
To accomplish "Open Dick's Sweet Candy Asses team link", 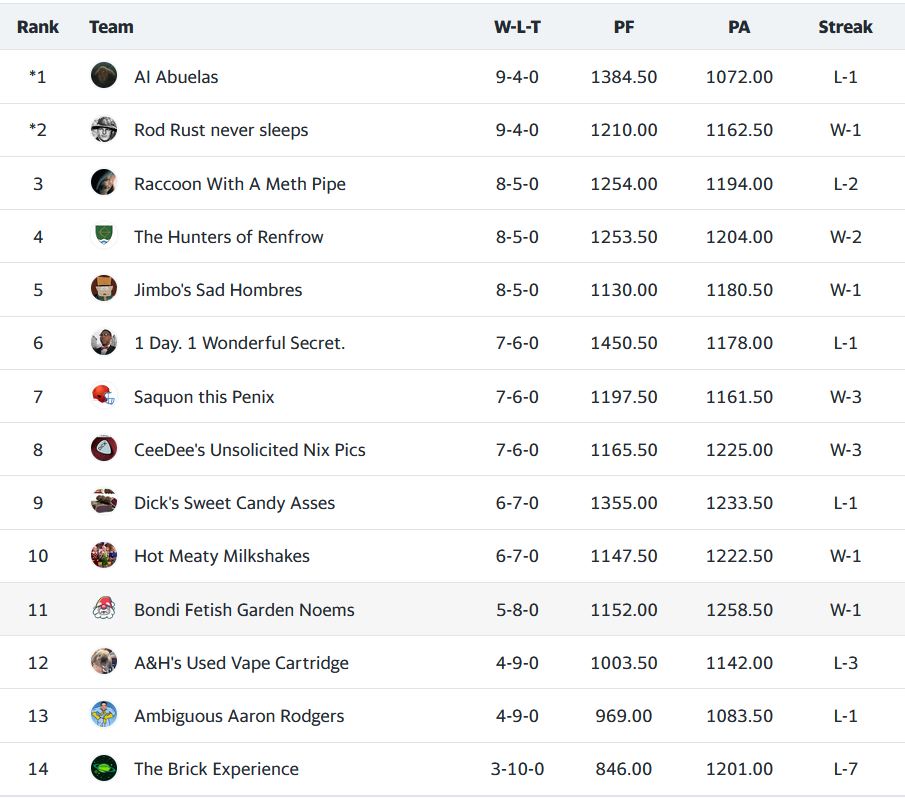I will (x=234, y=503).
